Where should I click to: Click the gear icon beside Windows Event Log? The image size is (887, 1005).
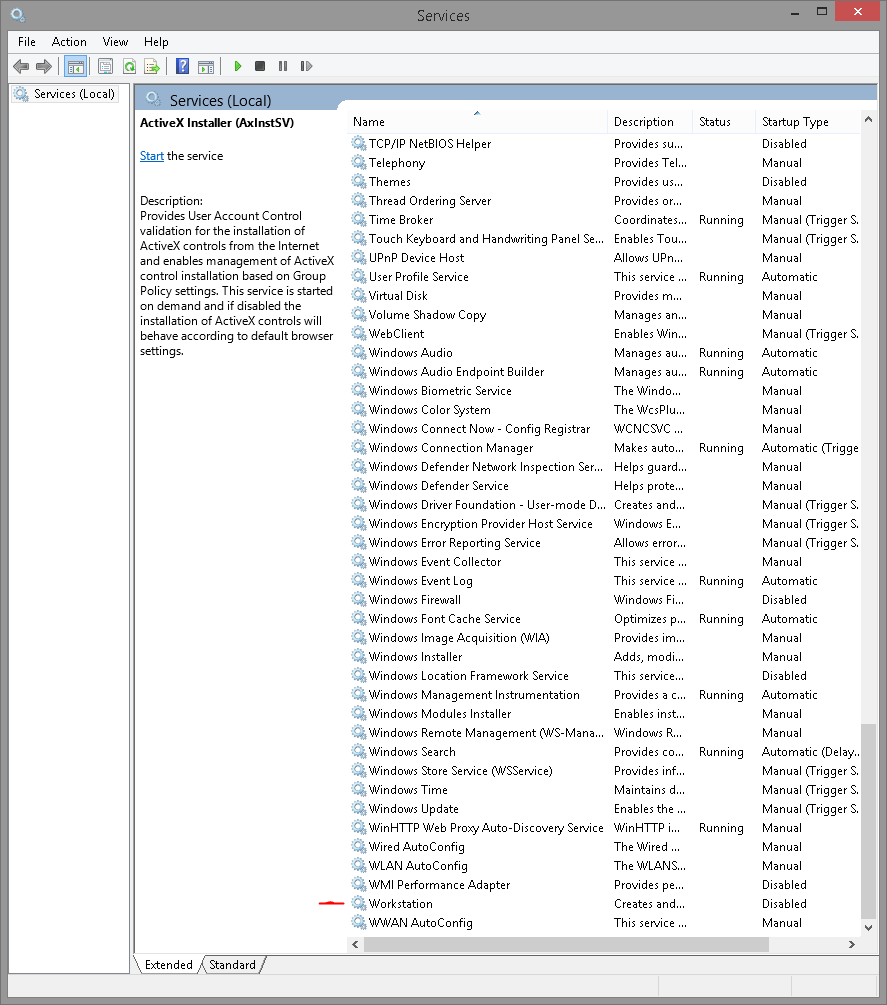pos(359,580)
